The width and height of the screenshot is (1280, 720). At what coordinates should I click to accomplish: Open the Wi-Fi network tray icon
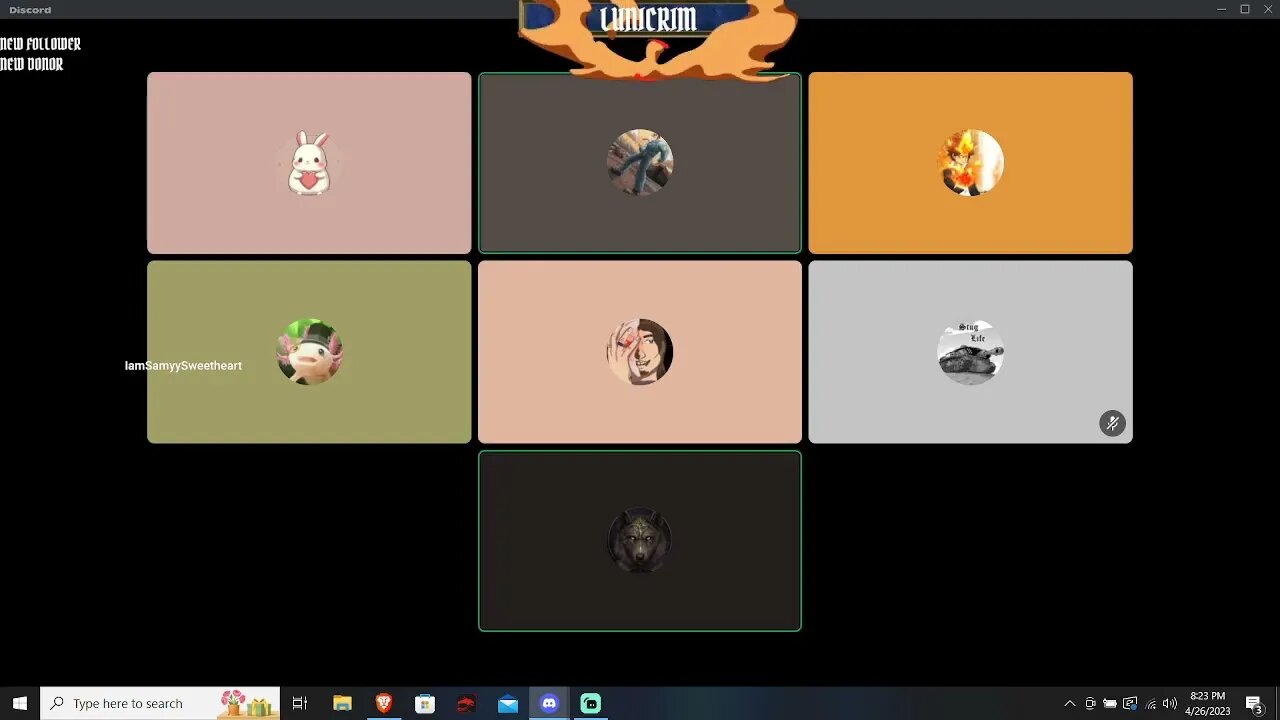pos(1150,703)
